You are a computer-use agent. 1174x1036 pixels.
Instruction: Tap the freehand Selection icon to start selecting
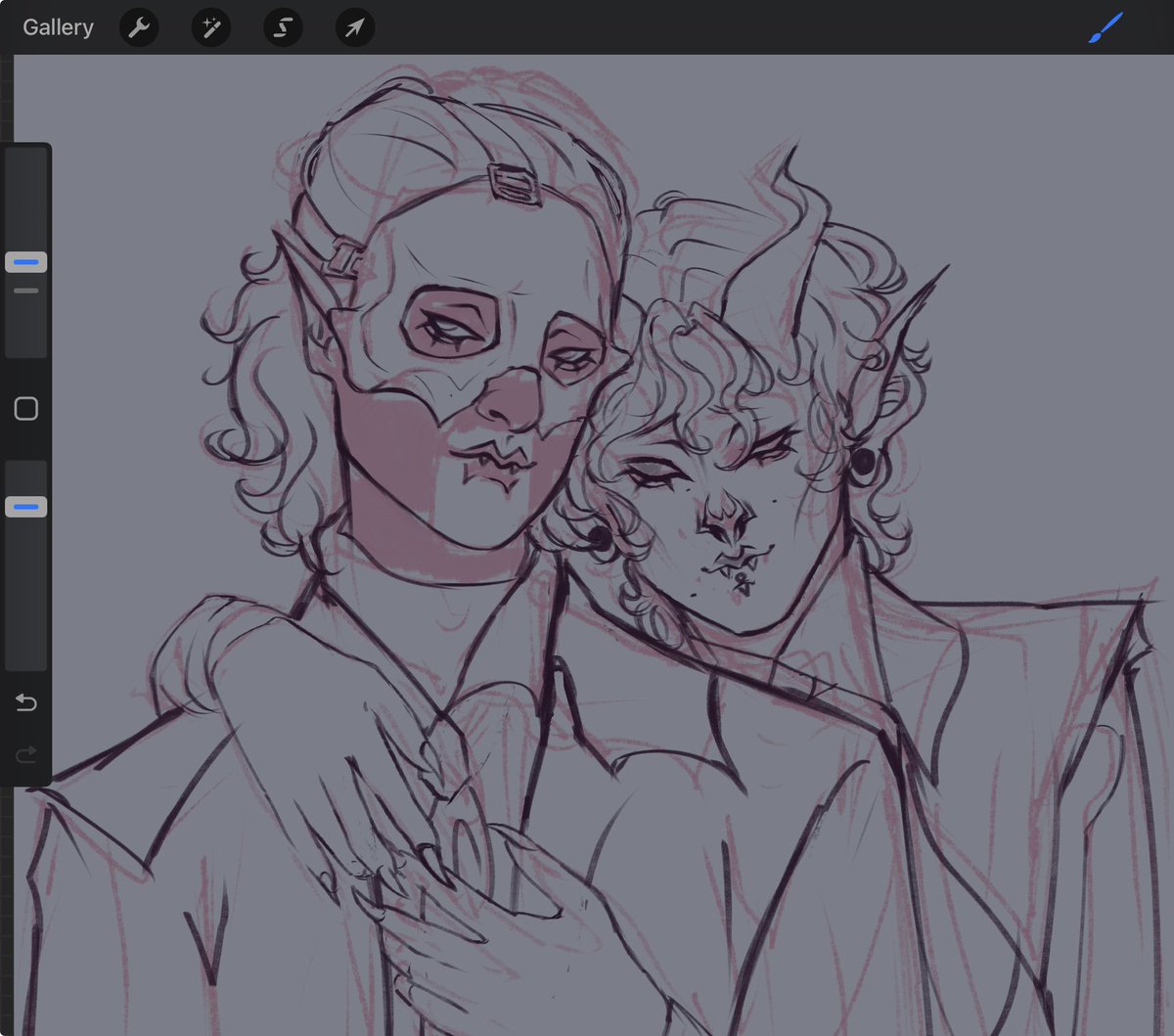point(283,26)
